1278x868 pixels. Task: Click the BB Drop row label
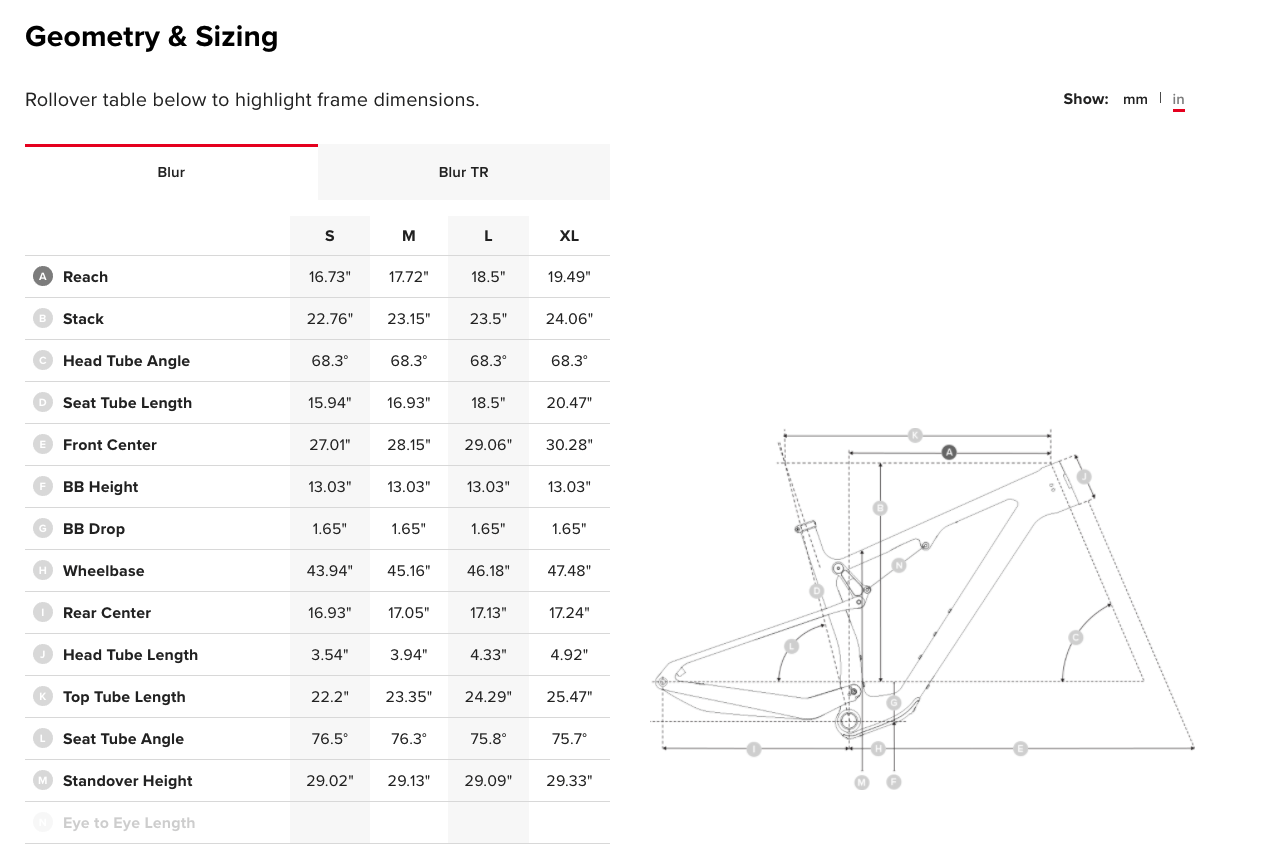coord(94,529)
